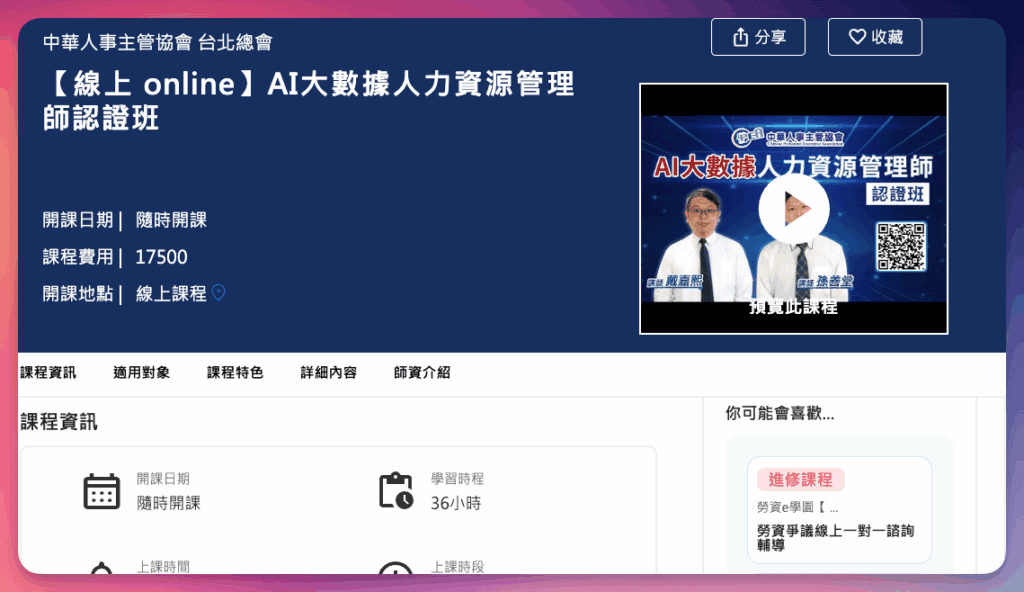Click the 課程資訊 section heading
Image resolution: width=1024 pixels, height=592 pixels.
pos(59,421)
